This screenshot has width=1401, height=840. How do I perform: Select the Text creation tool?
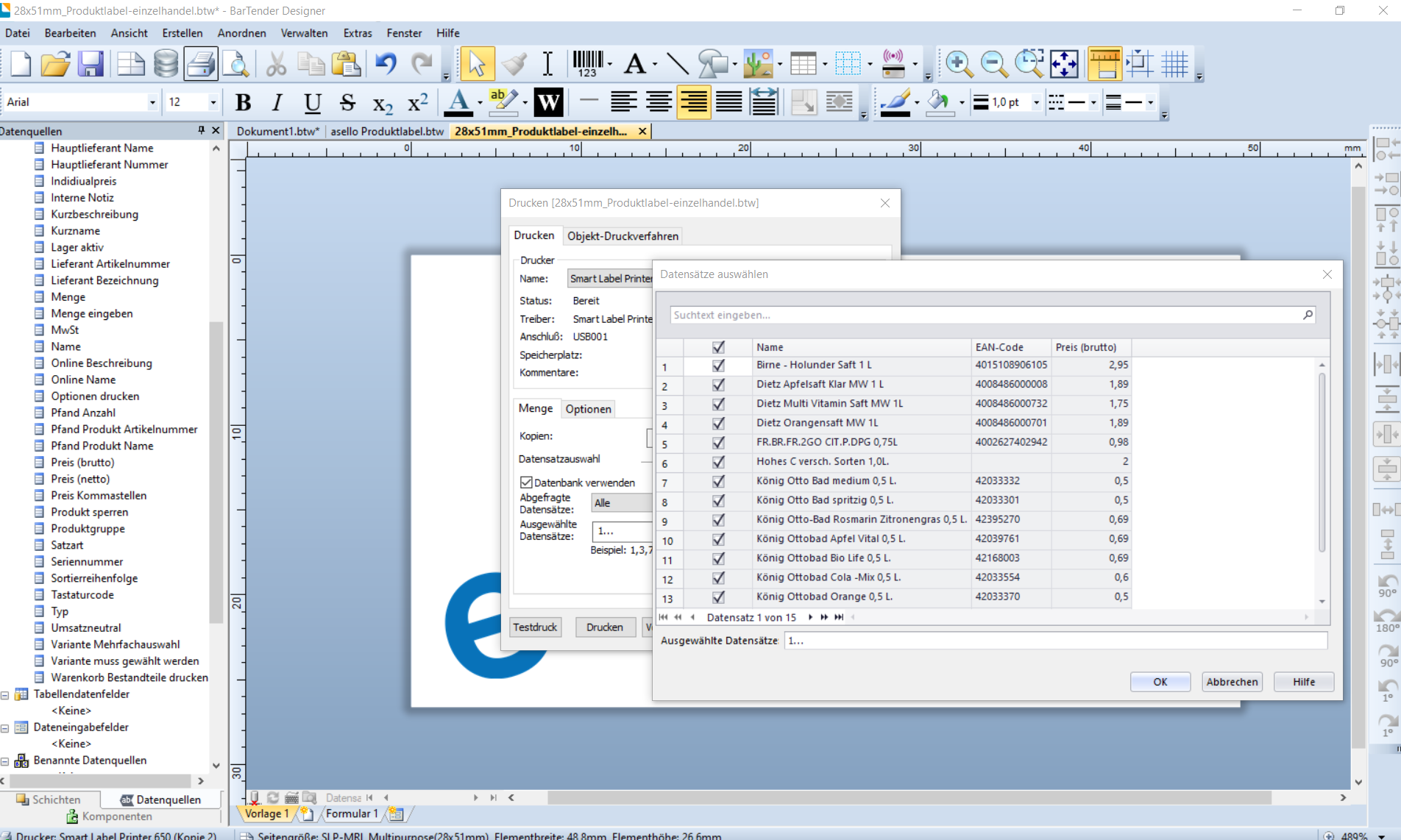pyautogui.click(x=635, y=65)
